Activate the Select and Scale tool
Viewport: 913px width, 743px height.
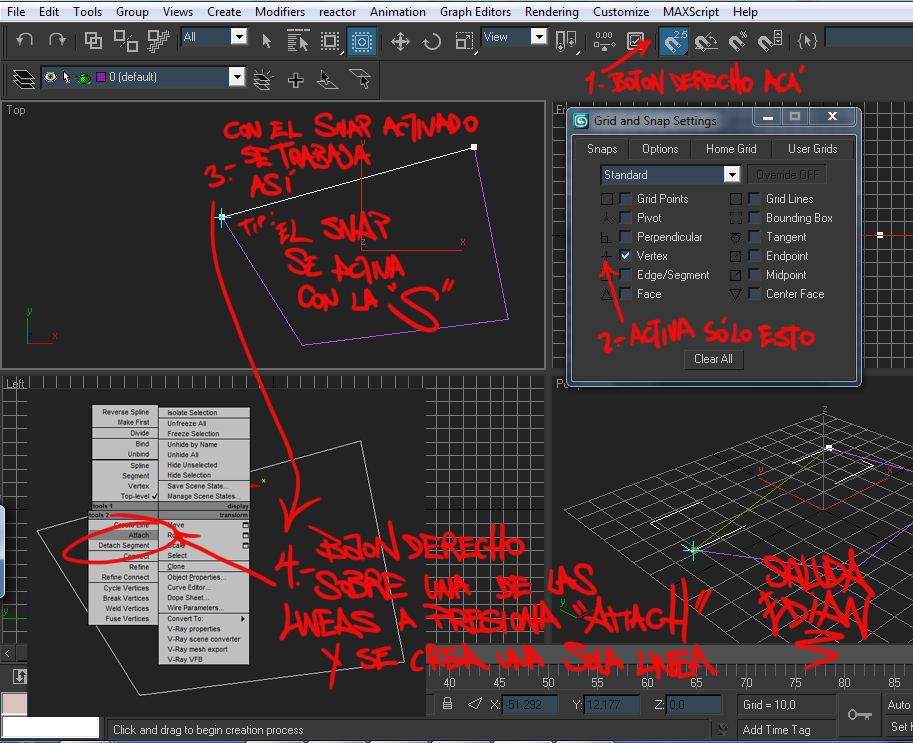point(464,41)
